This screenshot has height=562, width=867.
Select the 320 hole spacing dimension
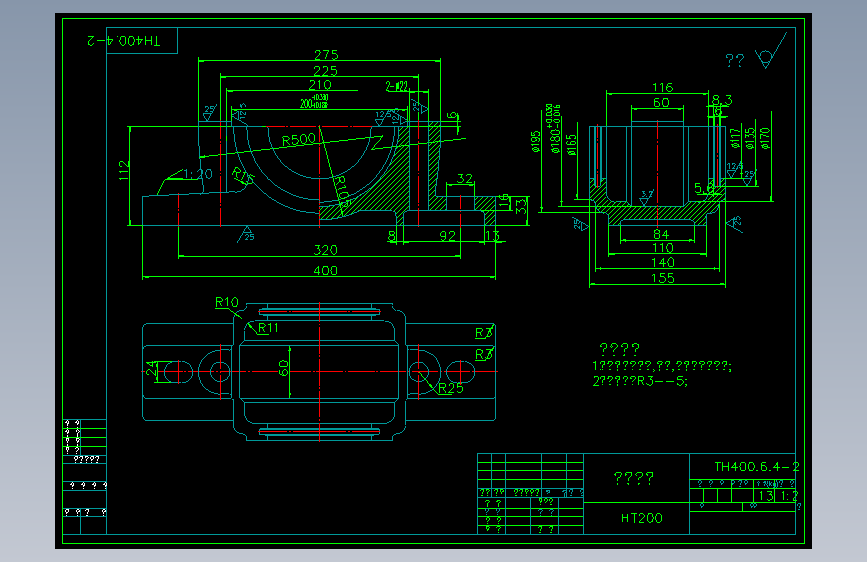coord(325,250)
